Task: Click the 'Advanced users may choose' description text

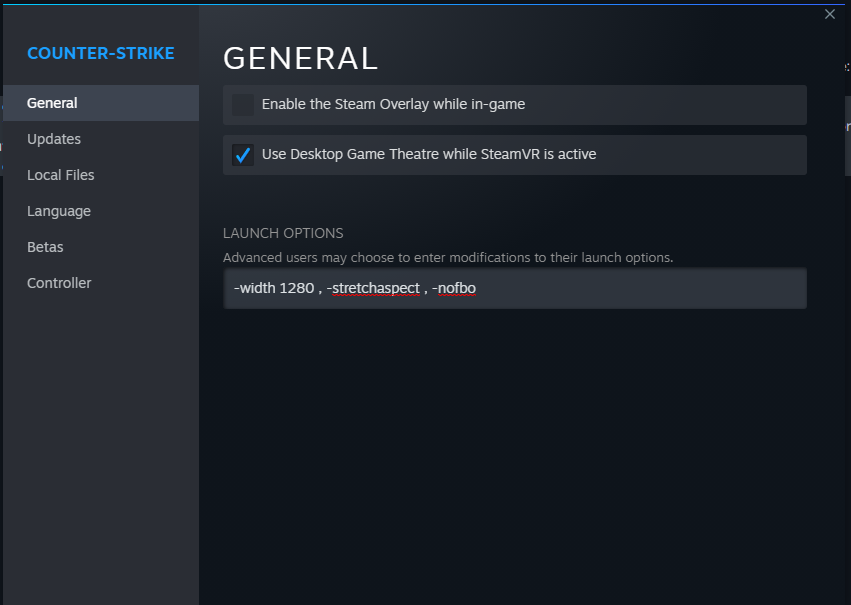Action: [448, 258]
